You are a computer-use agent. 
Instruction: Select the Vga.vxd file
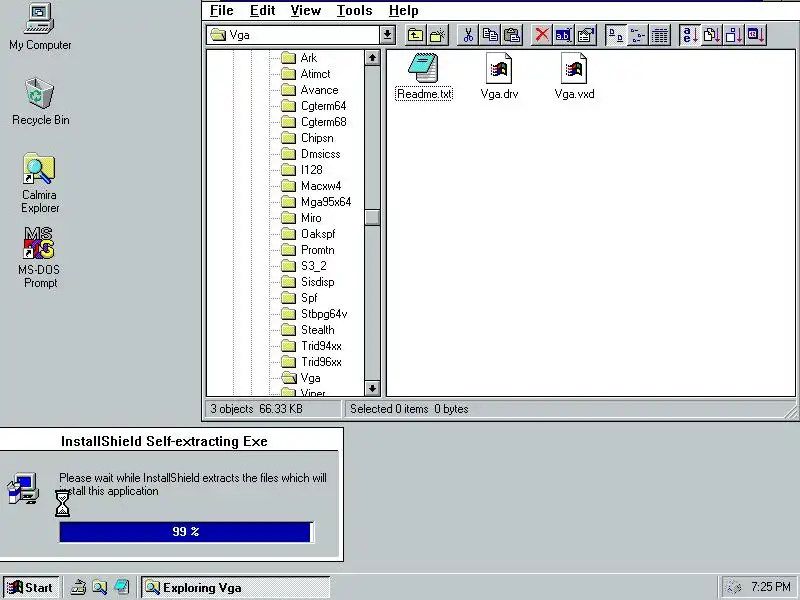click(574, 76)
